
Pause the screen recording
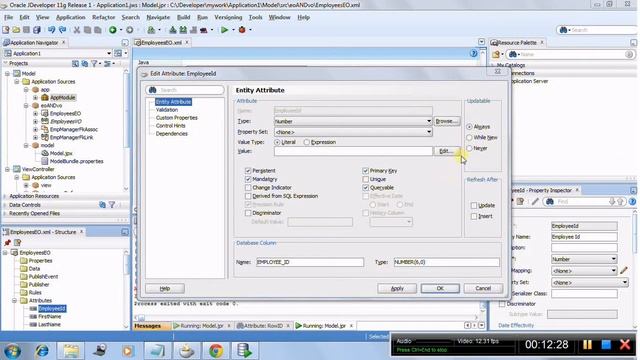tap(587, 345)
